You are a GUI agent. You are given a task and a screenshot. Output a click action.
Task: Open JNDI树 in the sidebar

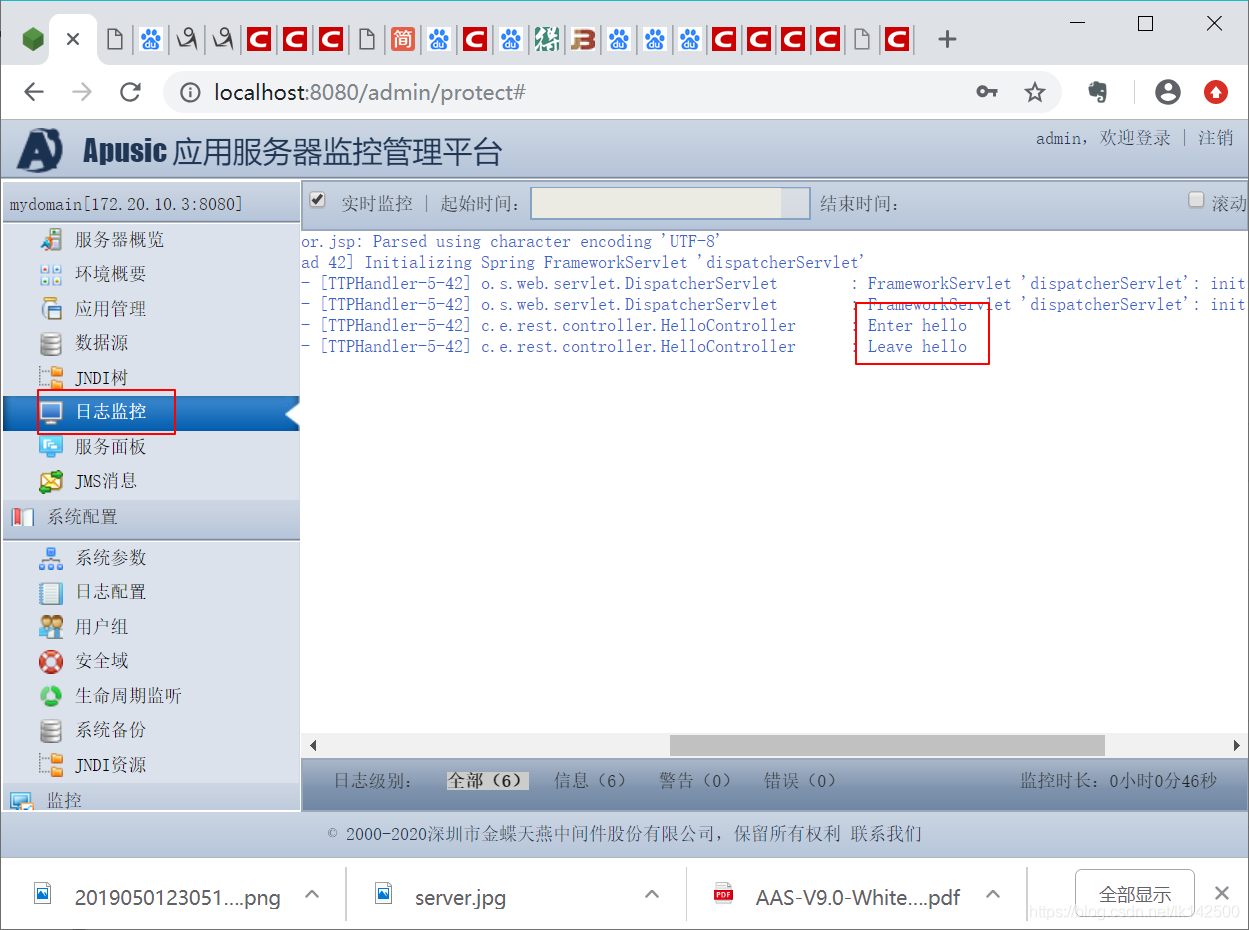point(101,378)
